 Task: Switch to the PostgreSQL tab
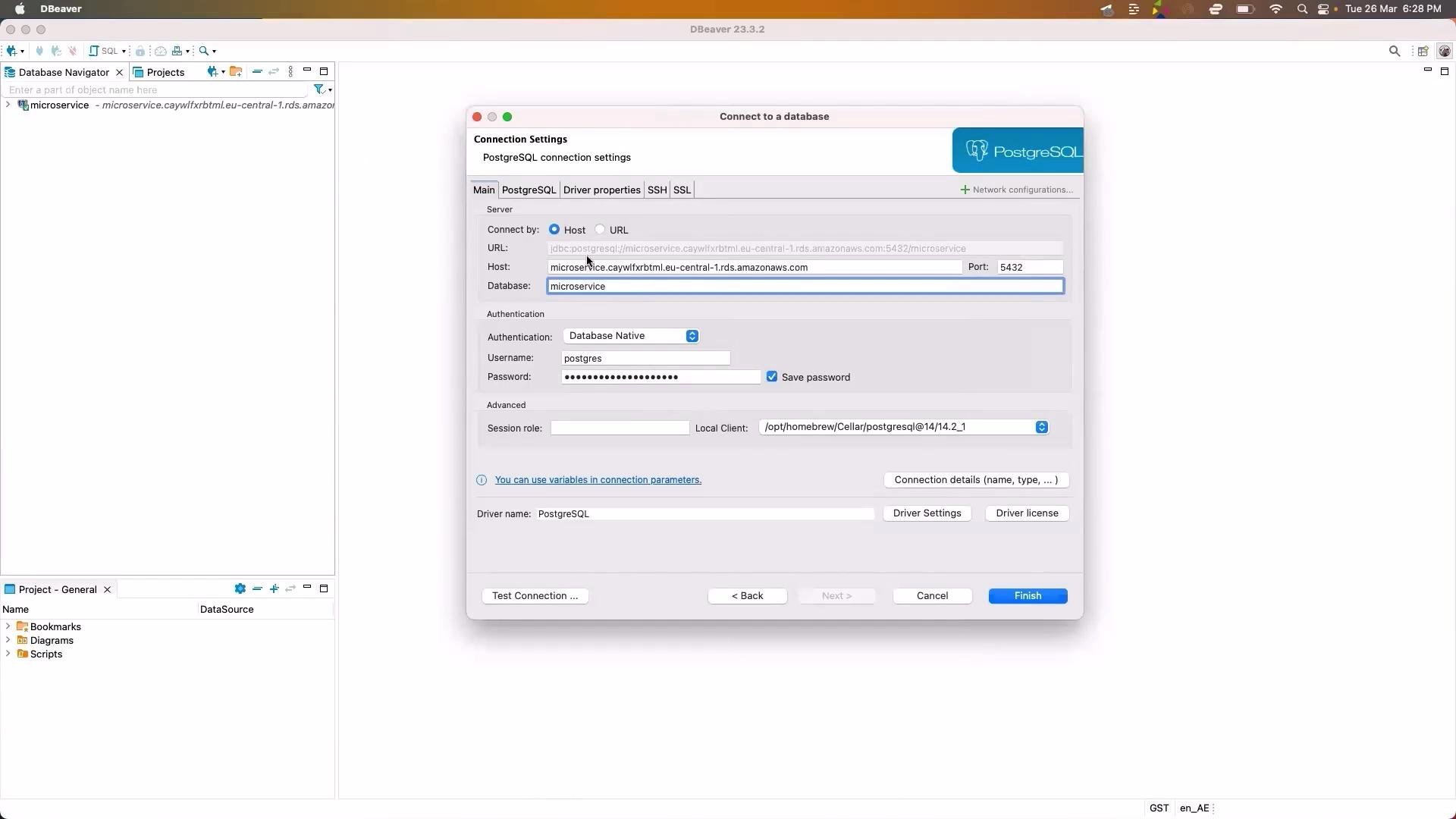[529, 190]
